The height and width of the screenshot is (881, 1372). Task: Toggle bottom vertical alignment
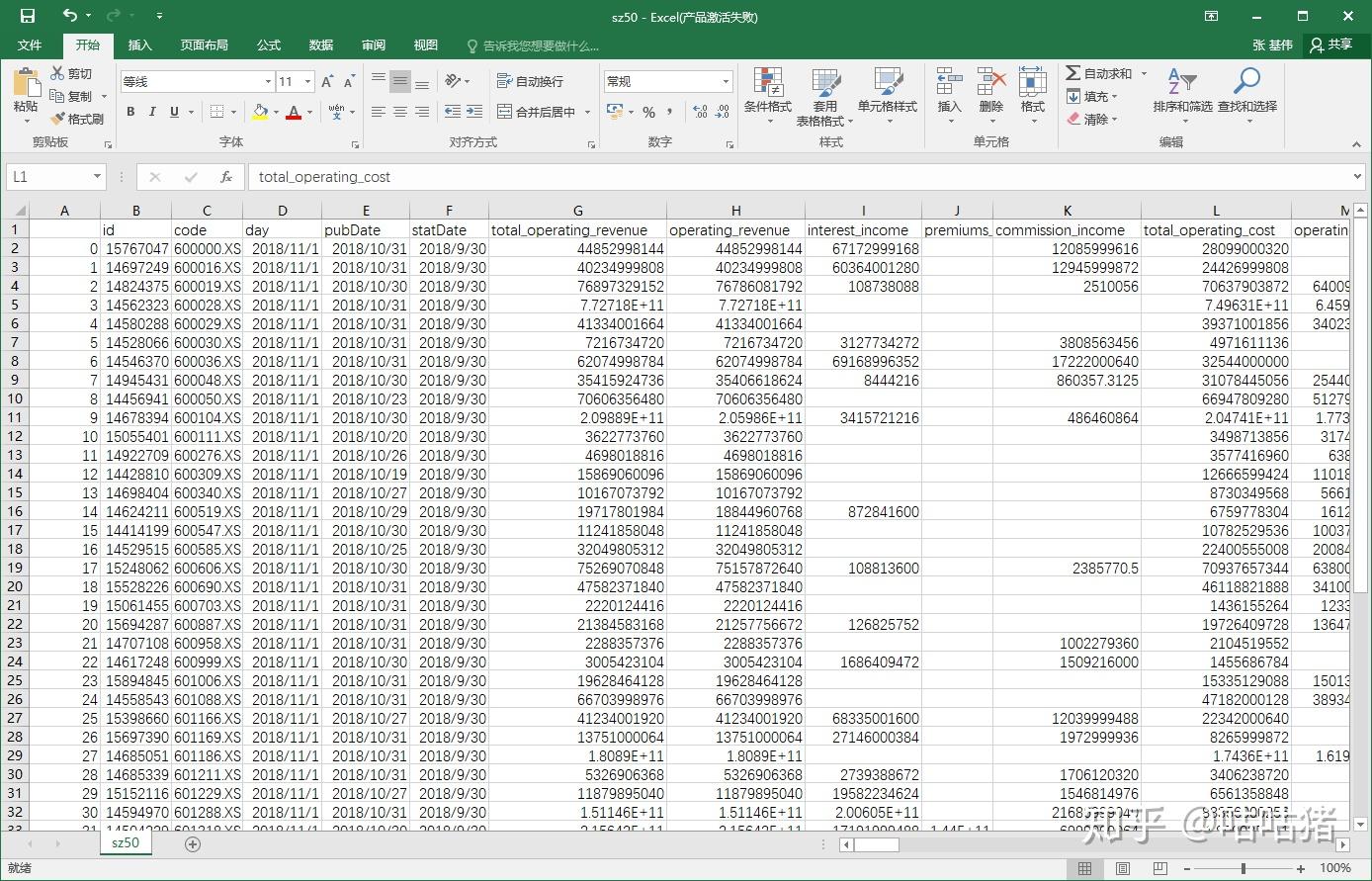422,81
